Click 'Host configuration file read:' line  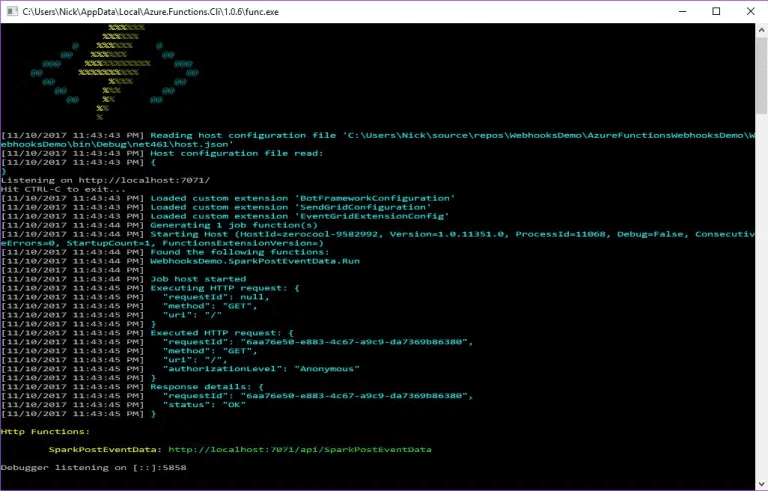(237, 153)
